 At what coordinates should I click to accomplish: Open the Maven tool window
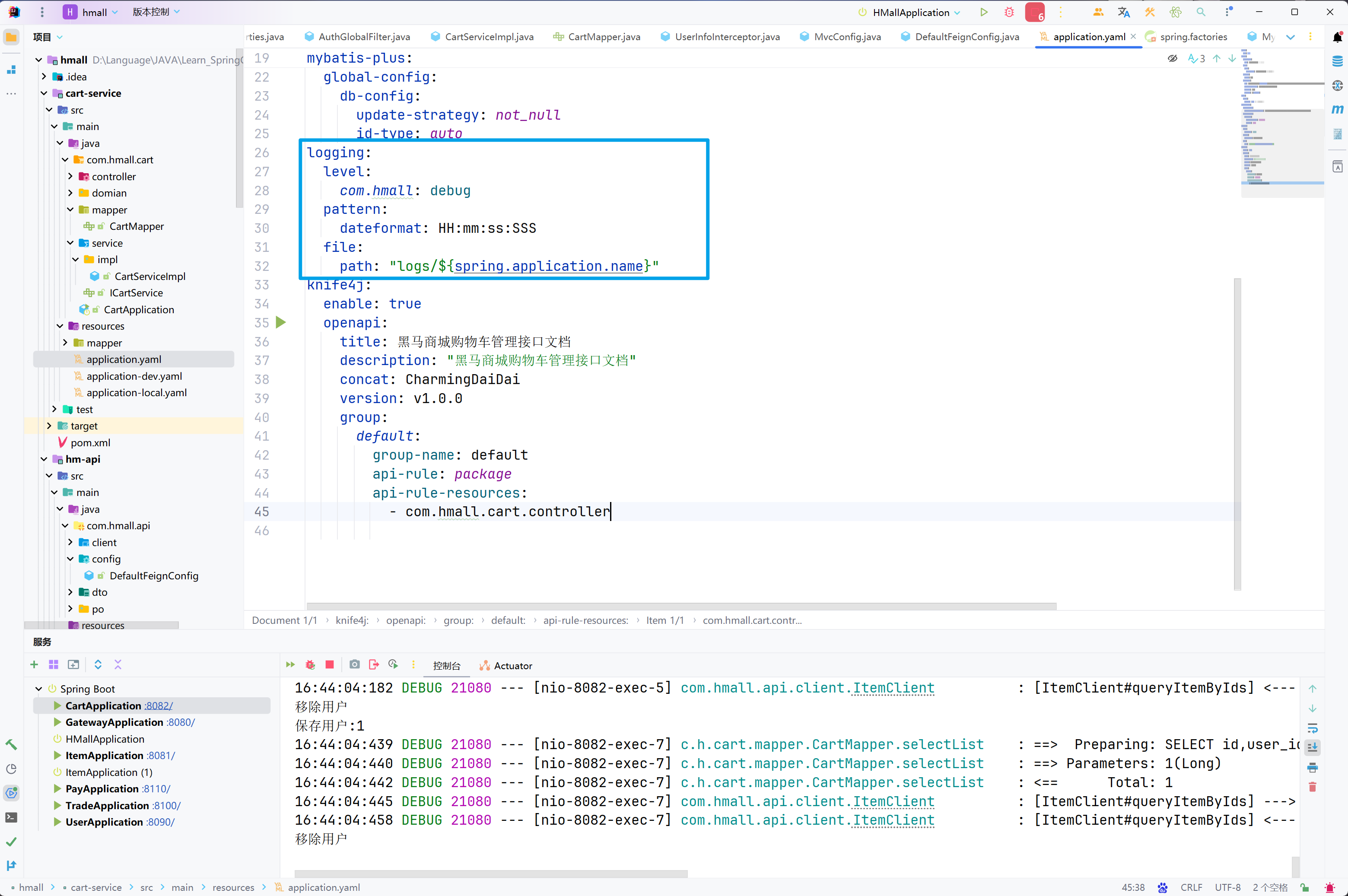pyautogui.click(x=1337, y=110)
